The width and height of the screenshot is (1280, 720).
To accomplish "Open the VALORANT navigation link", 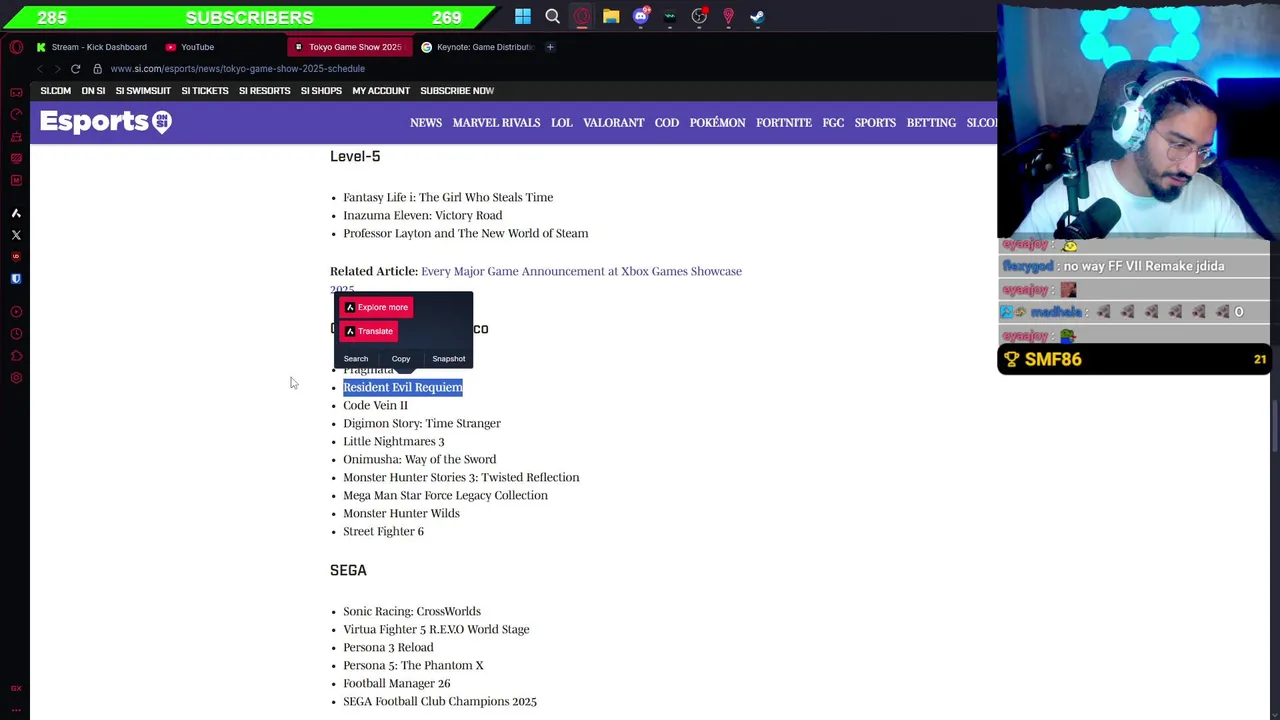I will tap(613, 123).
